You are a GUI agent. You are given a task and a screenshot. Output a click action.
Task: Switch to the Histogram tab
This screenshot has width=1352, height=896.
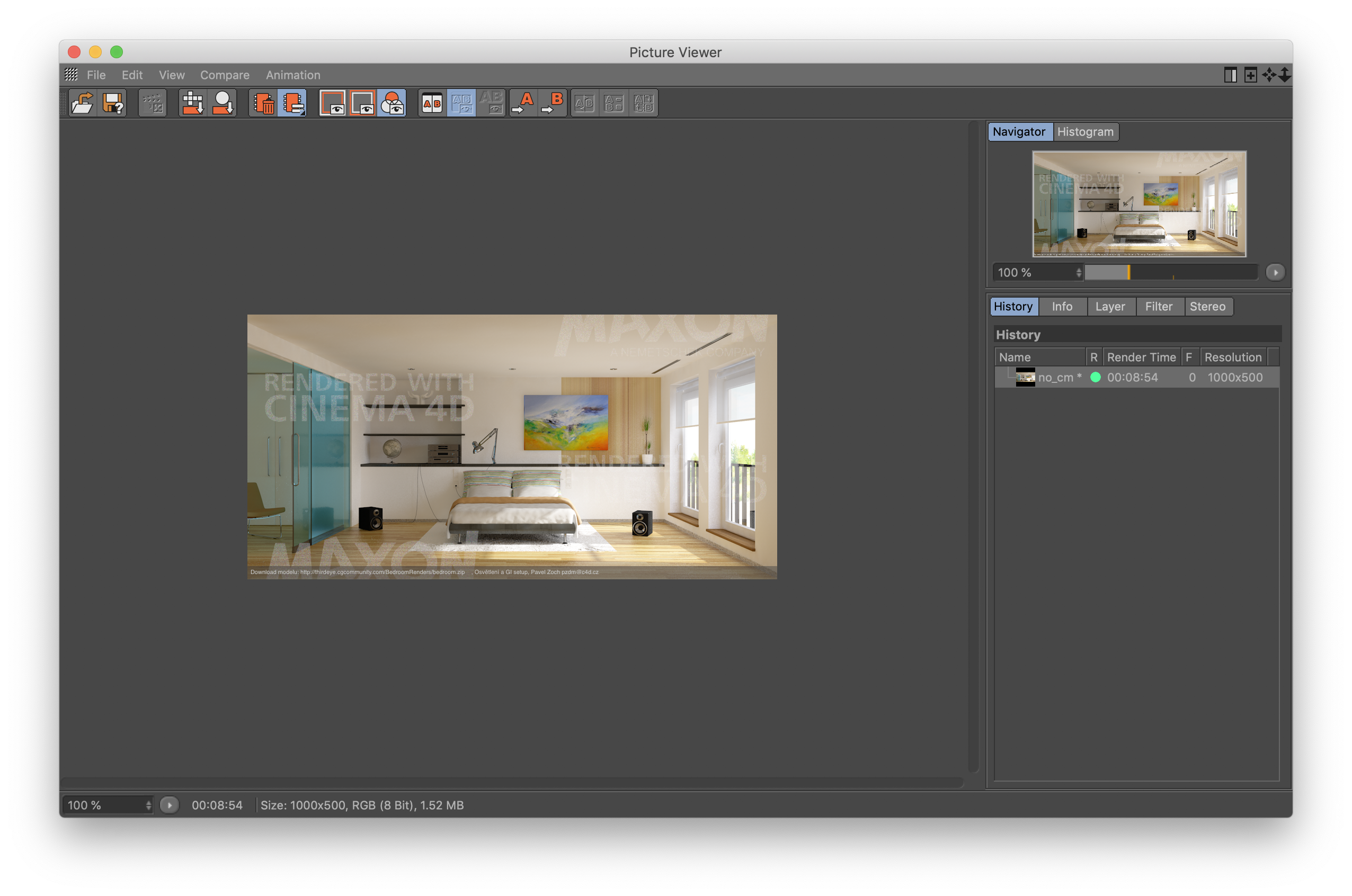[x=1085, y=132]
